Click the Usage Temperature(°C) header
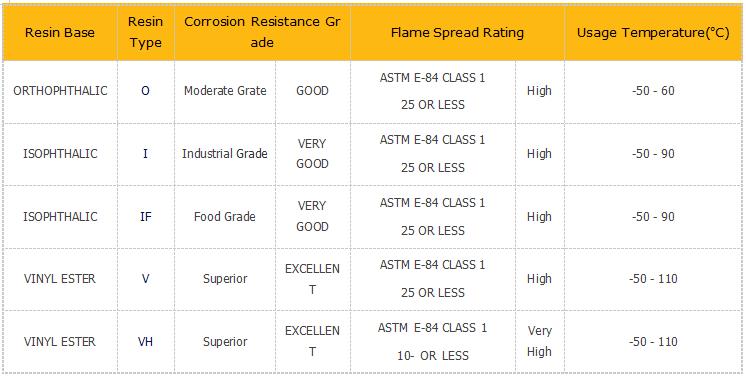Screen dimensions: 746x376 (x=653, y=33)
